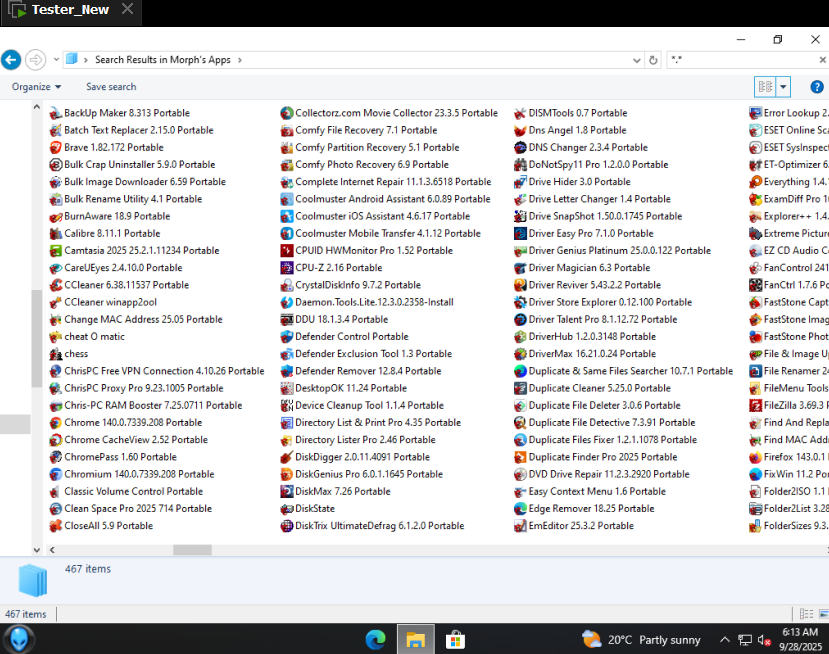Click the Edge Remover 18.25 Portable icon
This screenshot has height=654, width=829.
pyautogui.click(x=520, y=509)
